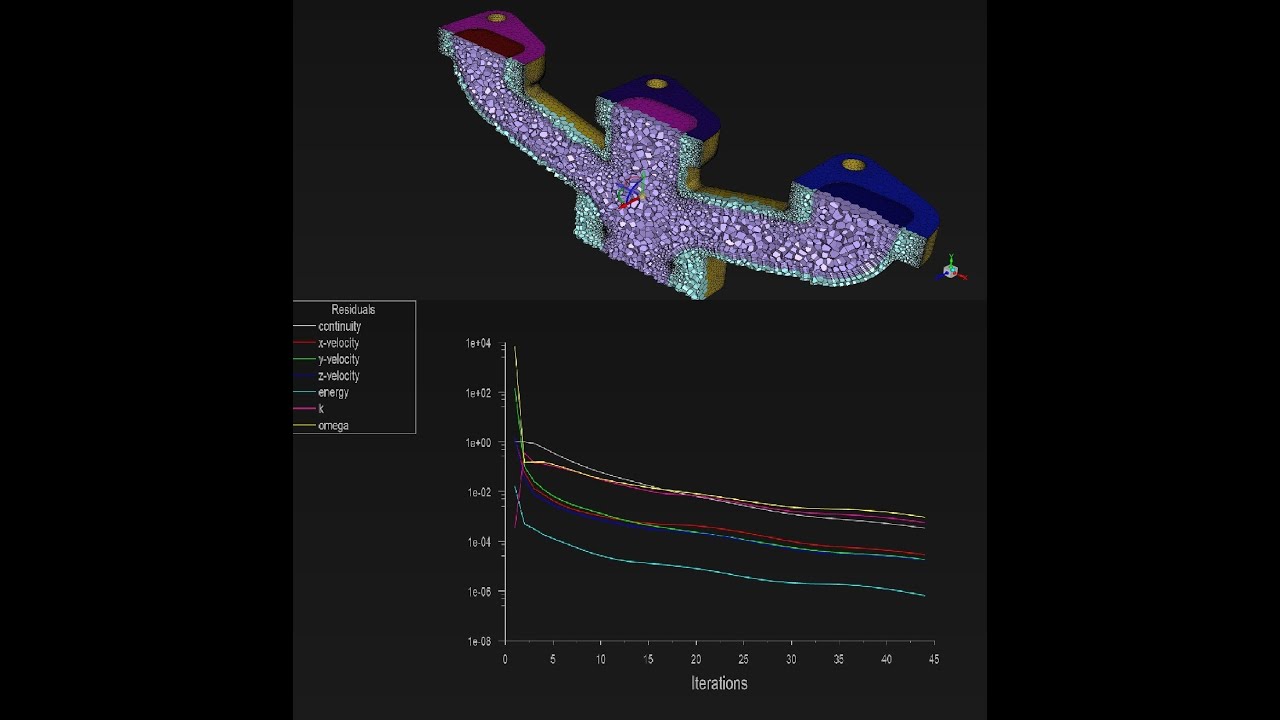Select the x-velocity legend entry
This screenshot has width=1280, height=720.
coord(338,343)
